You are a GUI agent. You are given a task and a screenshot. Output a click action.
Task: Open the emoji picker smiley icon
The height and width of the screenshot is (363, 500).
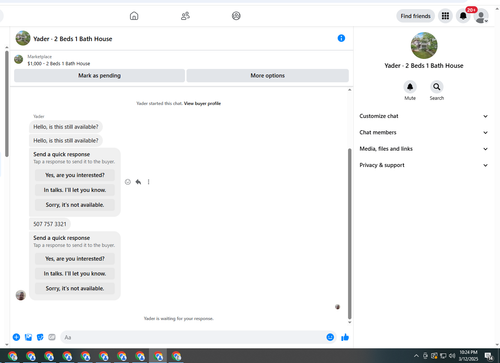(x=330, y=337)
